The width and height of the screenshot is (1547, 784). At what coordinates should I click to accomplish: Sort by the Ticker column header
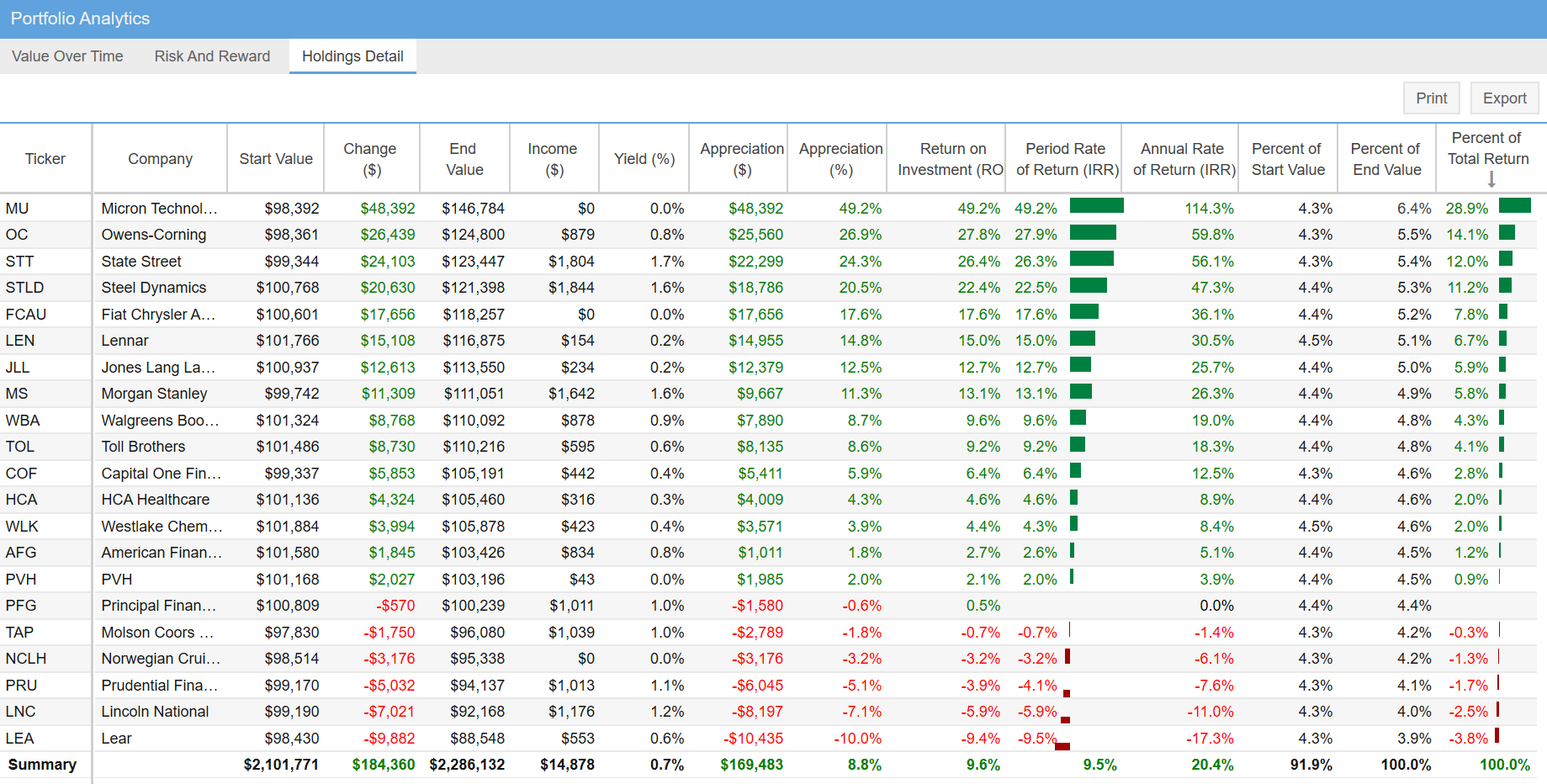[45, 159]
